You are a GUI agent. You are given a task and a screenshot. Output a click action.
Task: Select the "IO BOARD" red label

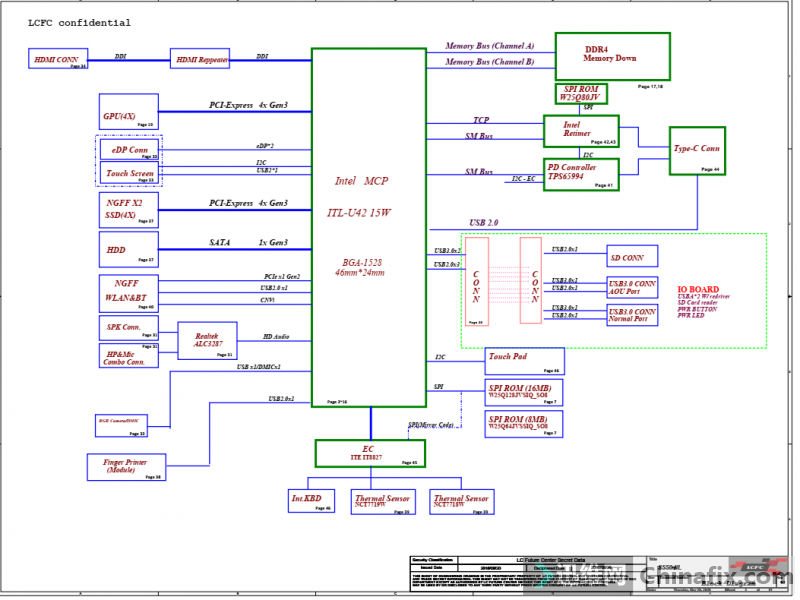click(x=698, y=289)
